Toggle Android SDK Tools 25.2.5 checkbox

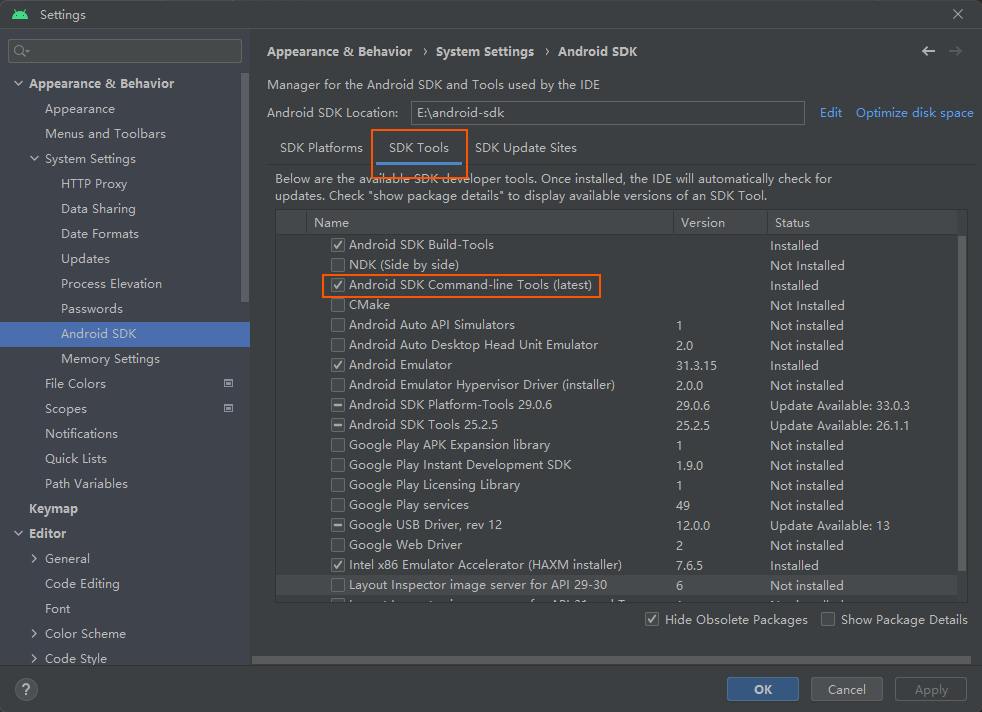tap(338, 425)
